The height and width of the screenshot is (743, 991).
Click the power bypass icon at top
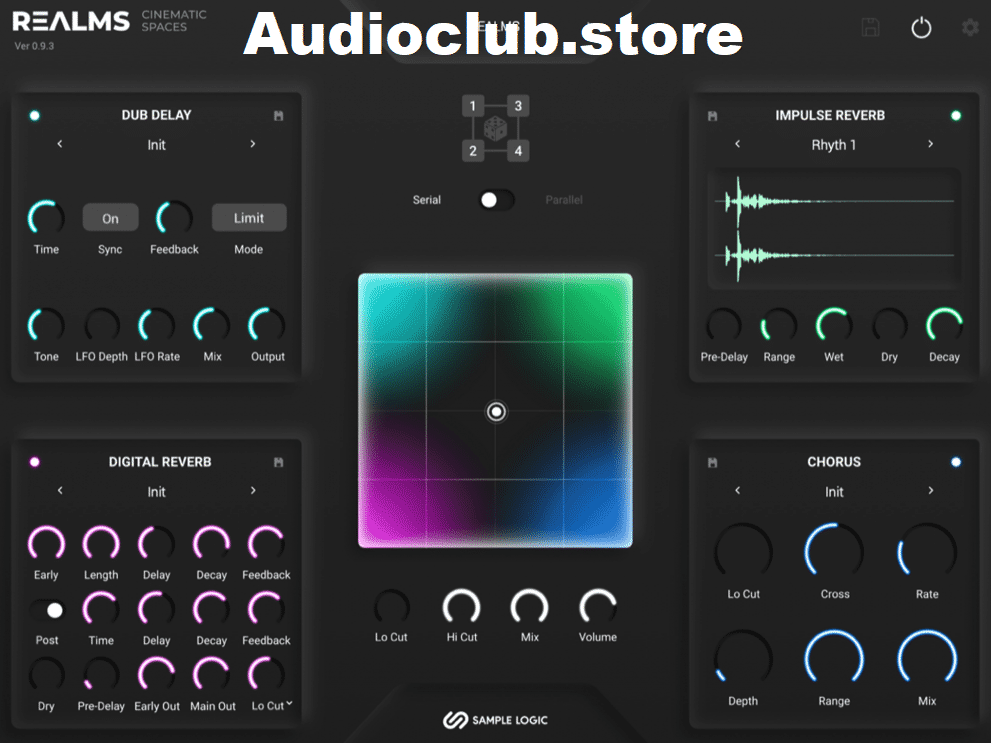[921, 28]
